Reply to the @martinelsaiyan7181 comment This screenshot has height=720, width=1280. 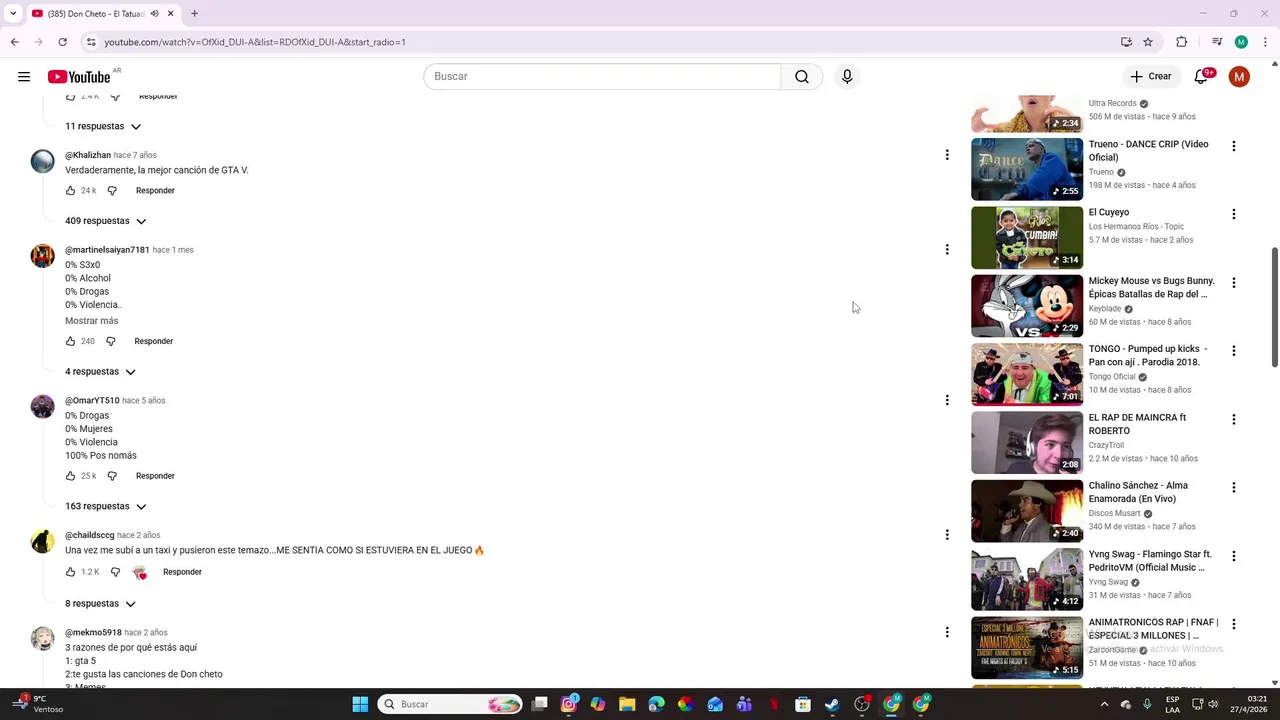click(154, 342)
